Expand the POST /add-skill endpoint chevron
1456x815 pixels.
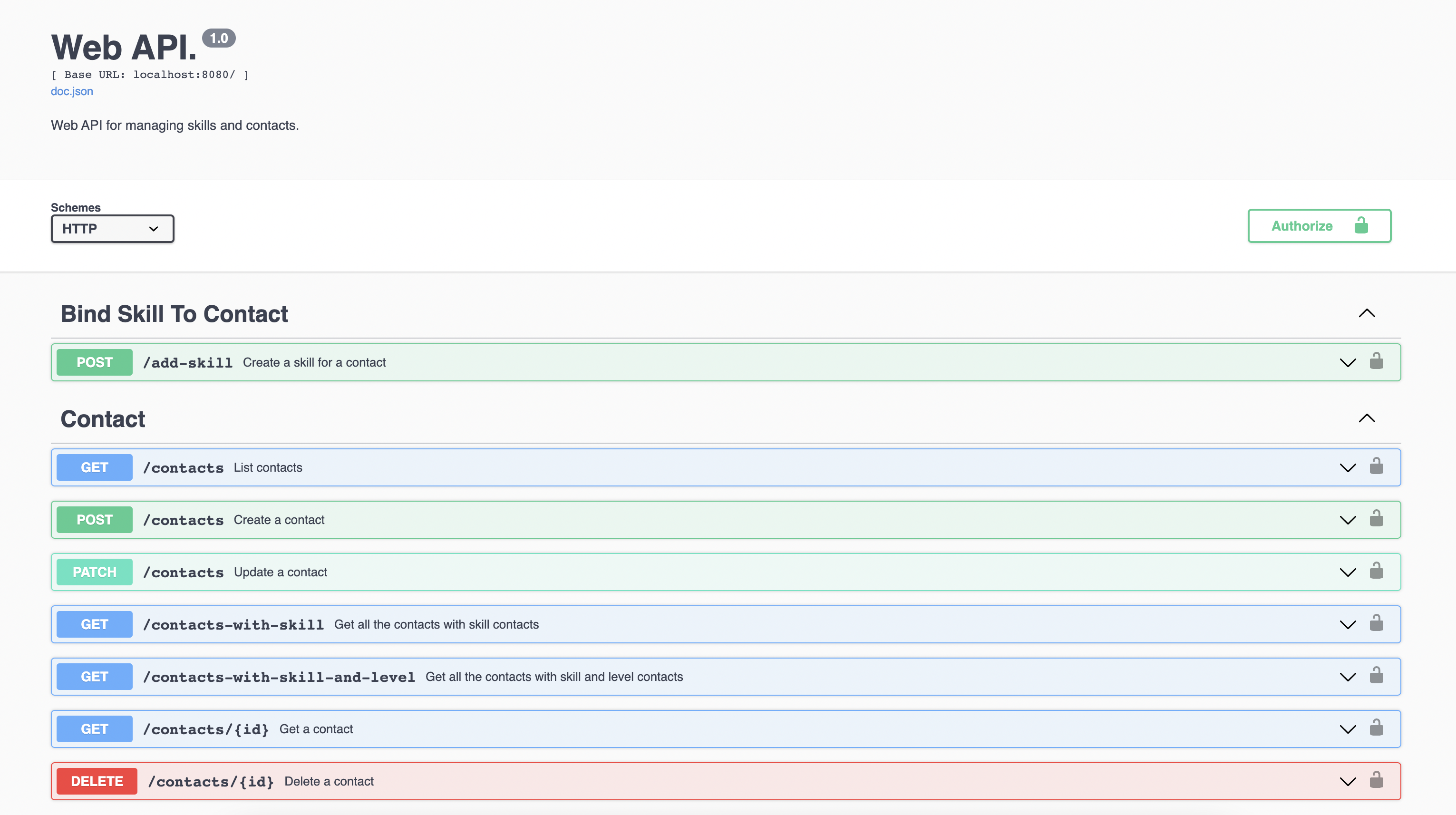1348,363
